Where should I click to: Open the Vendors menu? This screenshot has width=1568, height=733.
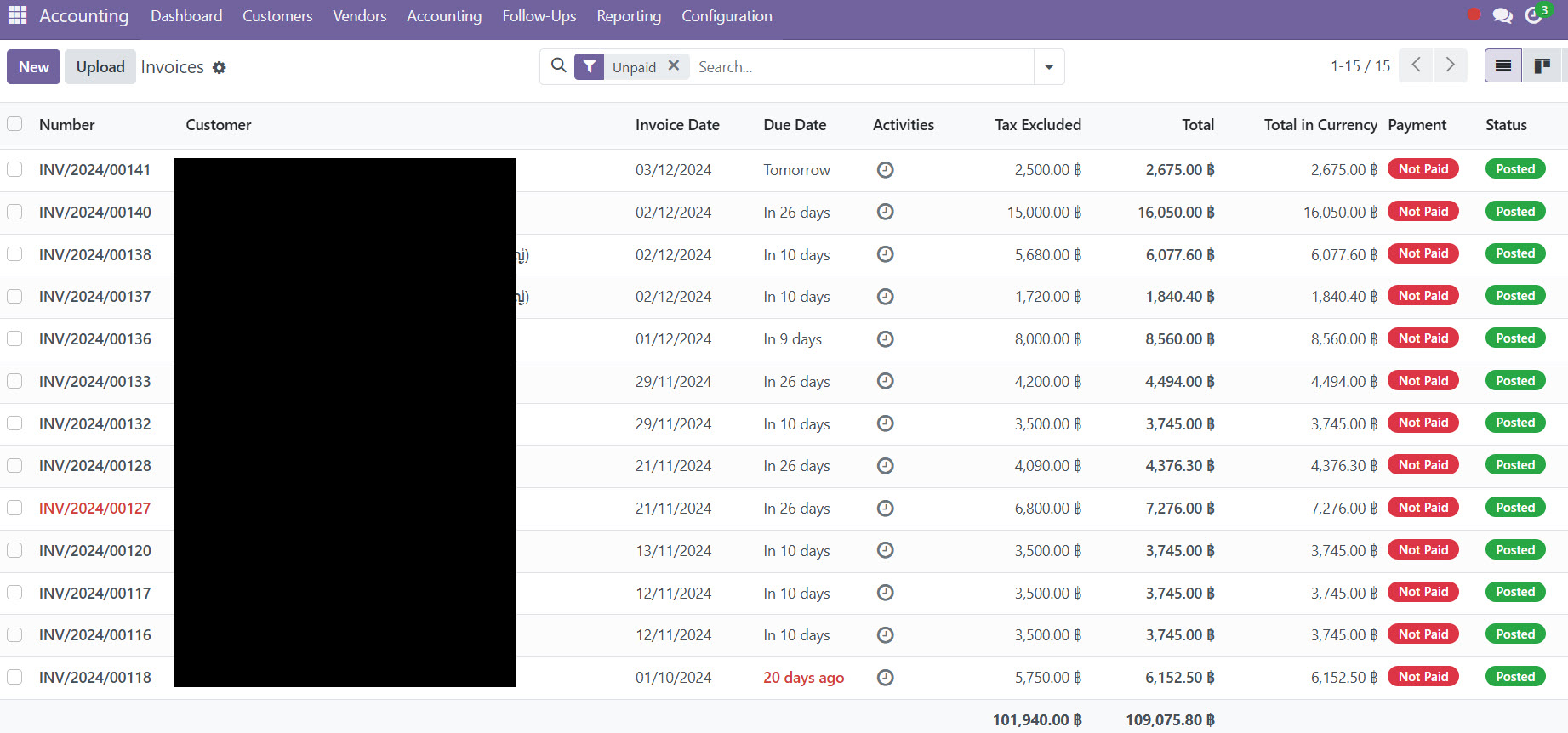[x=359, y=16]
